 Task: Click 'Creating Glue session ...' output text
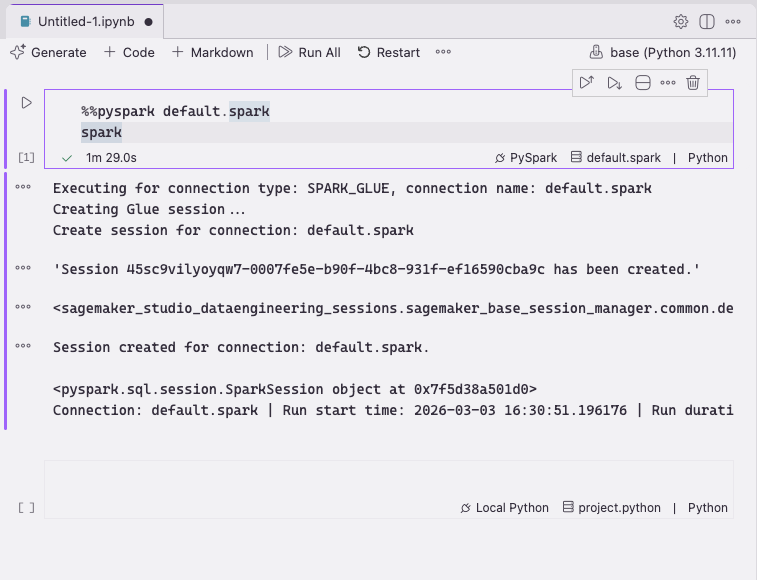pos(149,209)
